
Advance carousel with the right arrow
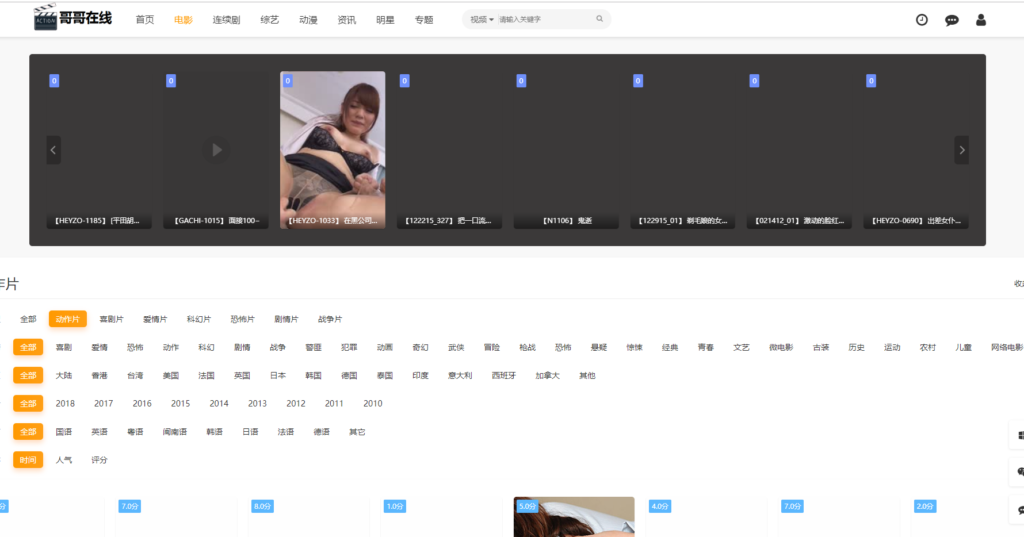pyautogui.click(x=961, y=150)
